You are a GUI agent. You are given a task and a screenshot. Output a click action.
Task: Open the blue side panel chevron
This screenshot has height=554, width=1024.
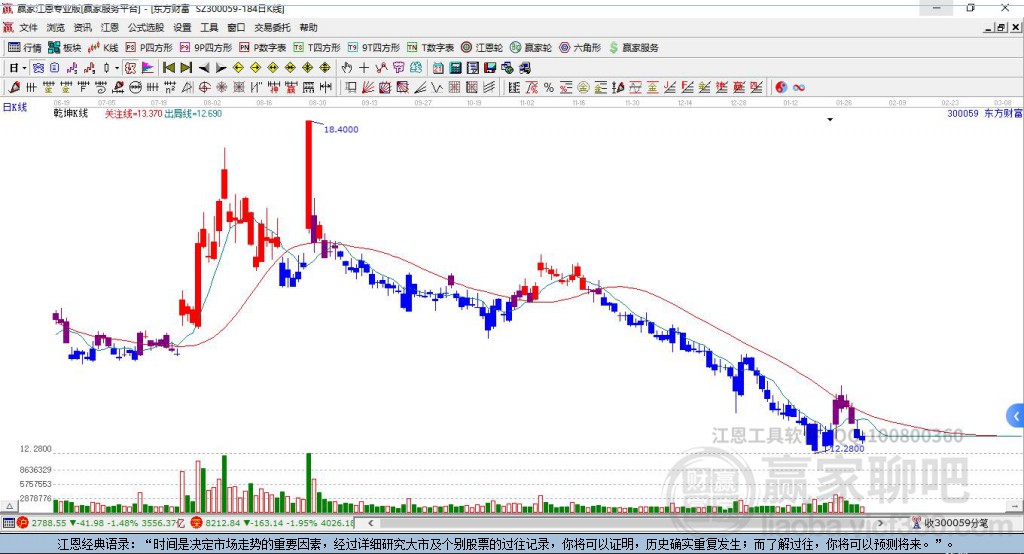(x=1016, y=416)
